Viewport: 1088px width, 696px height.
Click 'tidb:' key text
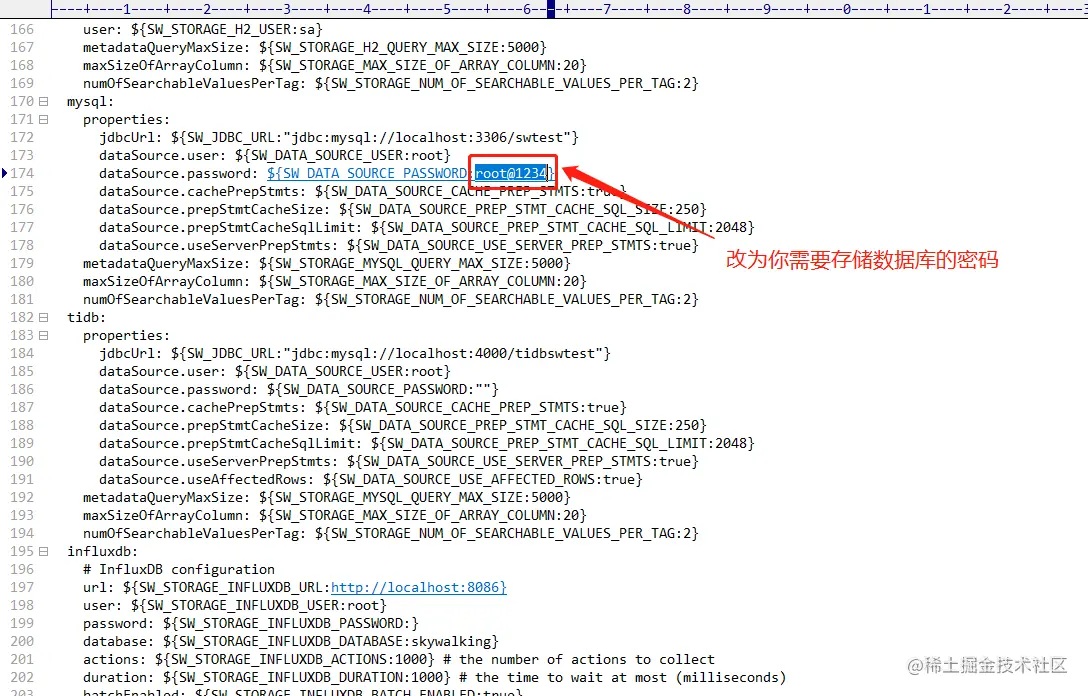(x=87, y=317)
